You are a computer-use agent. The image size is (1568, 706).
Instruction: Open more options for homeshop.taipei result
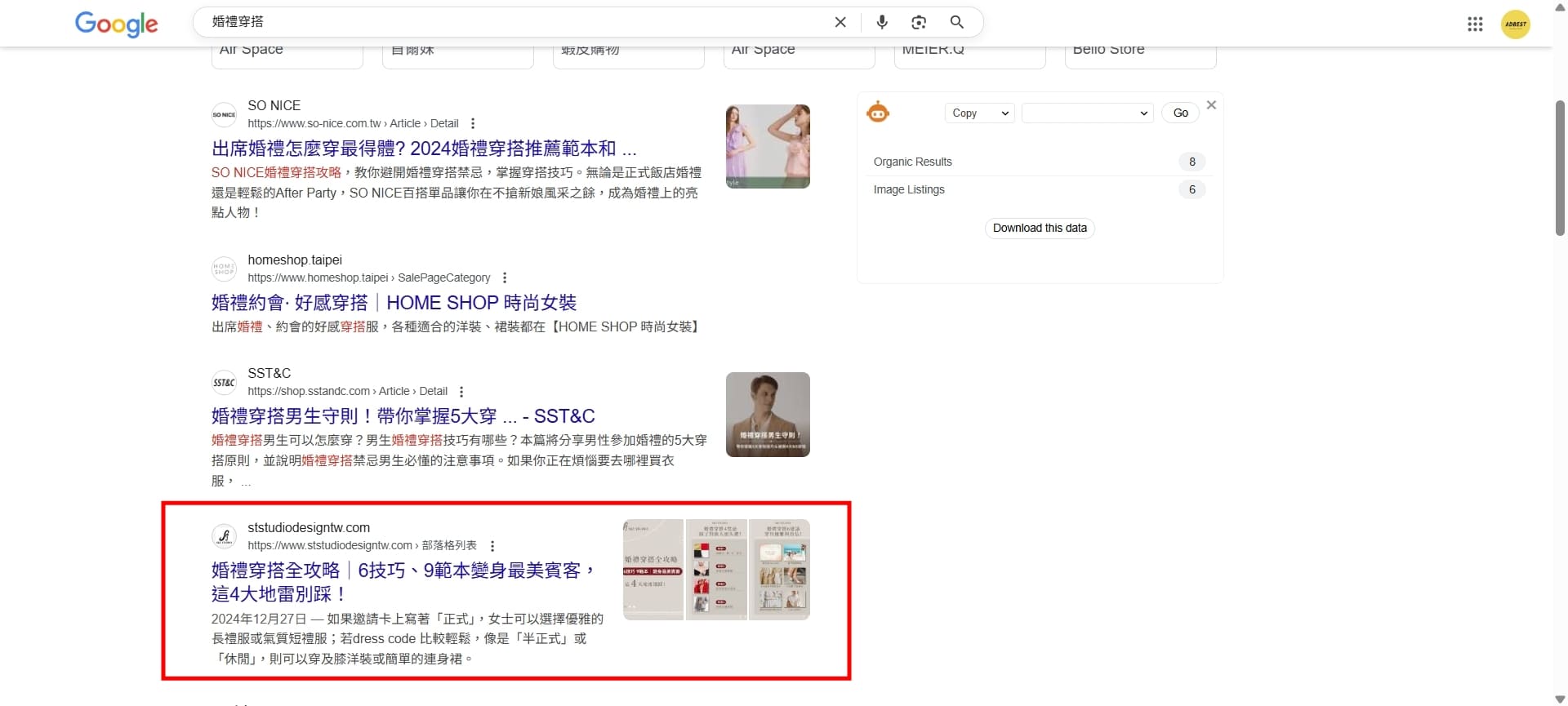click(x=505, y=278)
